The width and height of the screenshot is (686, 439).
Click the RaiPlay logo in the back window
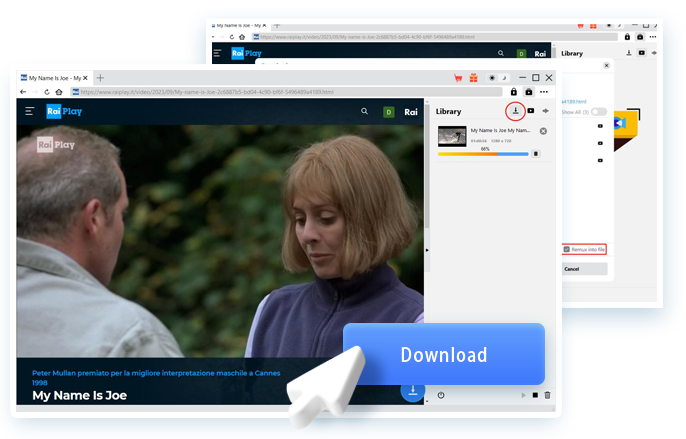pyautogui.click(x=247, y=53)
